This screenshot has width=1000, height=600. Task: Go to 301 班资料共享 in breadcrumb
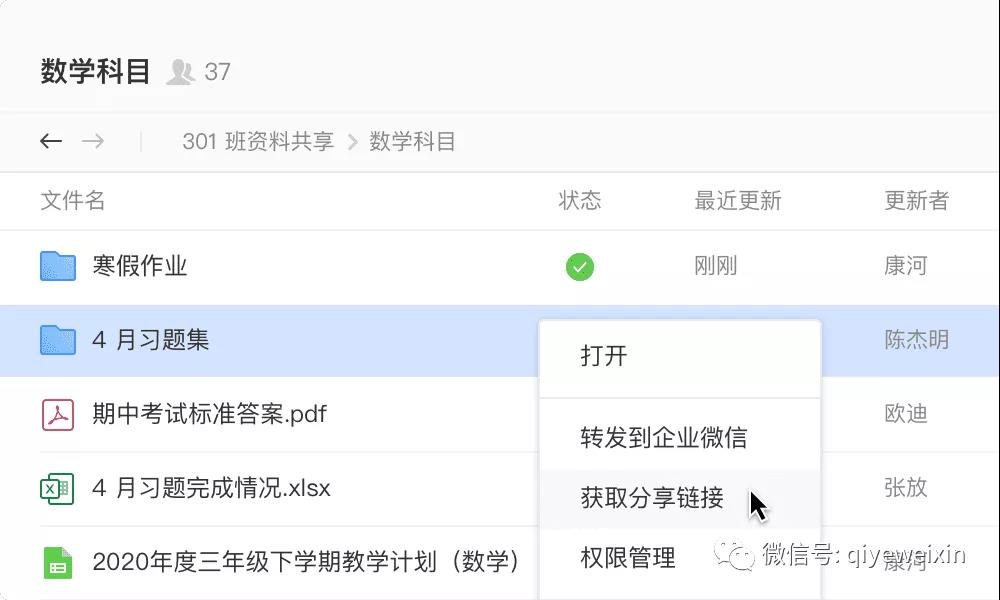point(258,142)
